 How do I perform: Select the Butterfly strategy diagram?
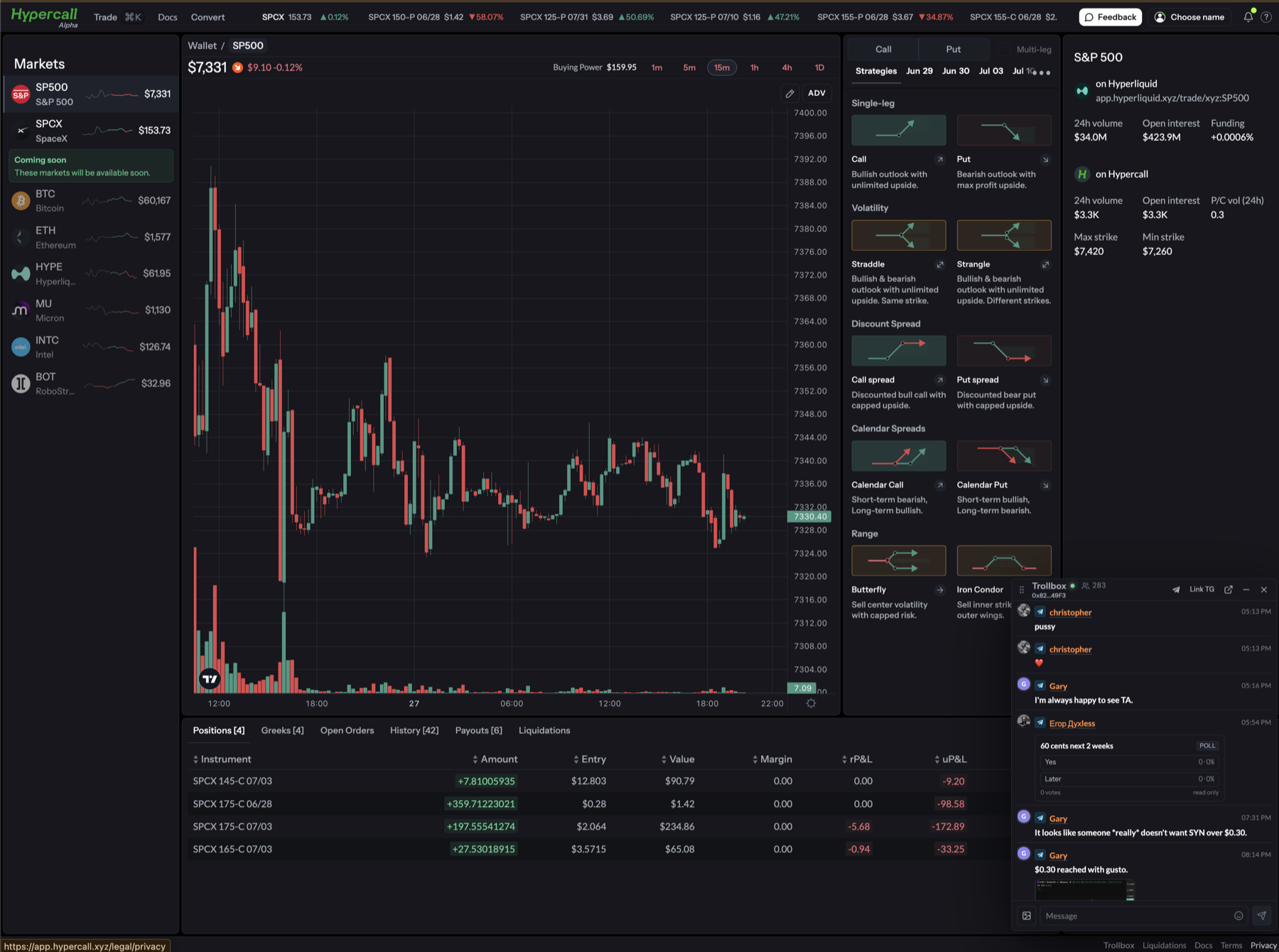click(x=898, y=560)
